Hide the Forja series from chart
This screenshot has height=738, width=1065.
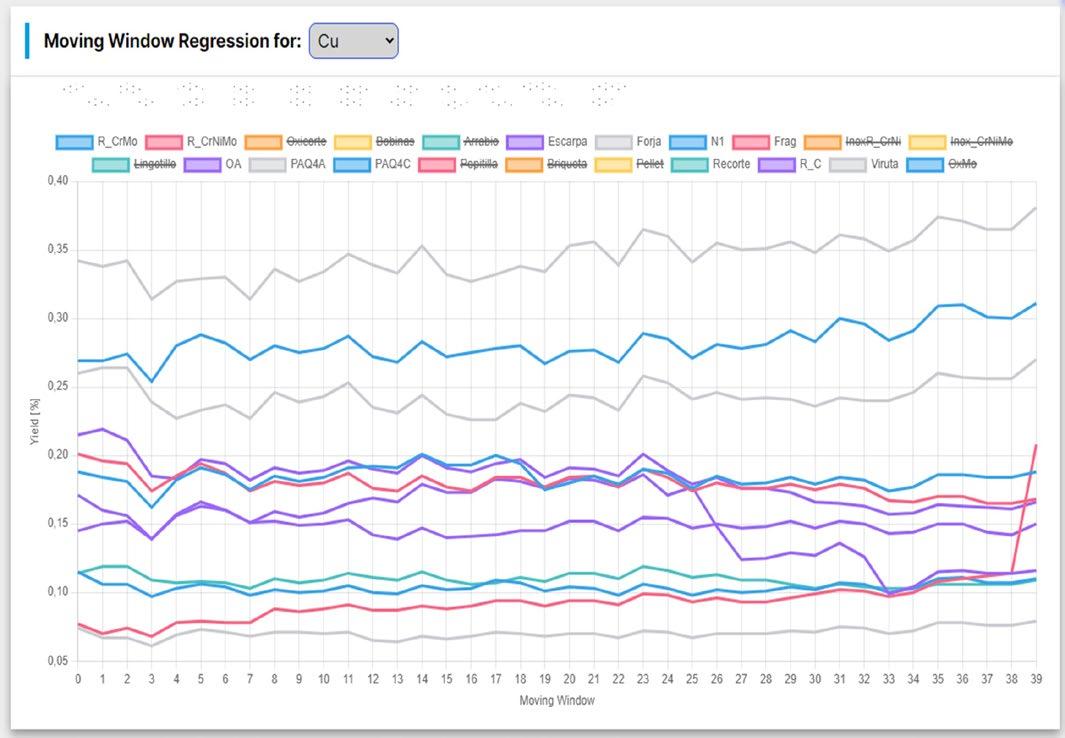(628, 142)
